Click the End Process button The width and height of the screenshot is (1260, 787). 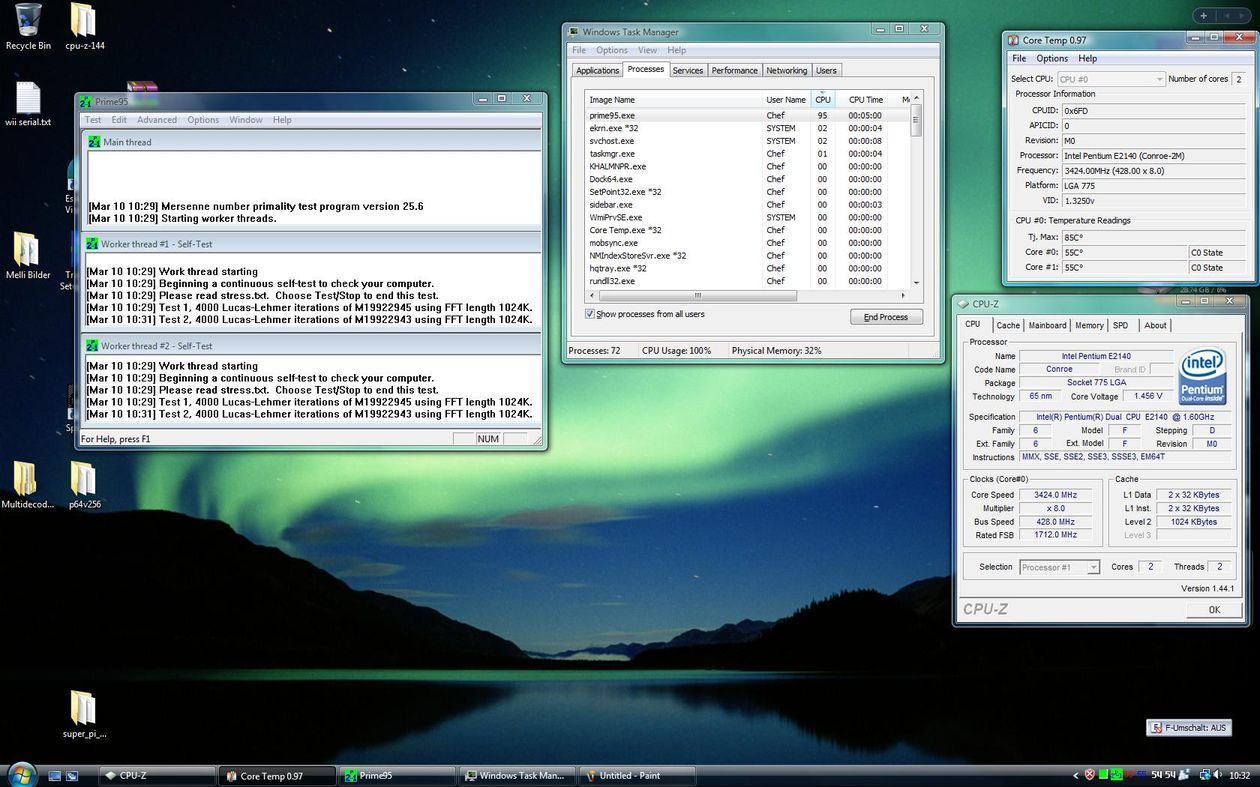click(x=886, y=317)
